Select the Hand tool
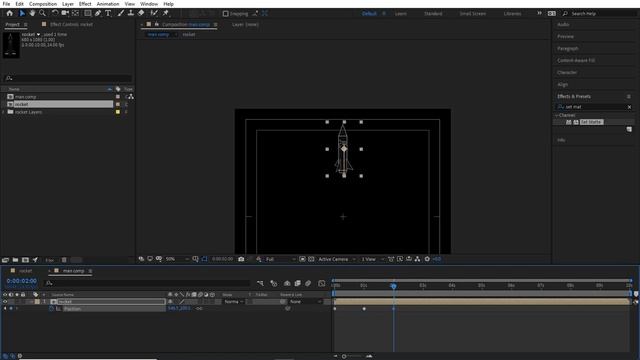This screenshot has width=640, height=360. coord(32,13)
